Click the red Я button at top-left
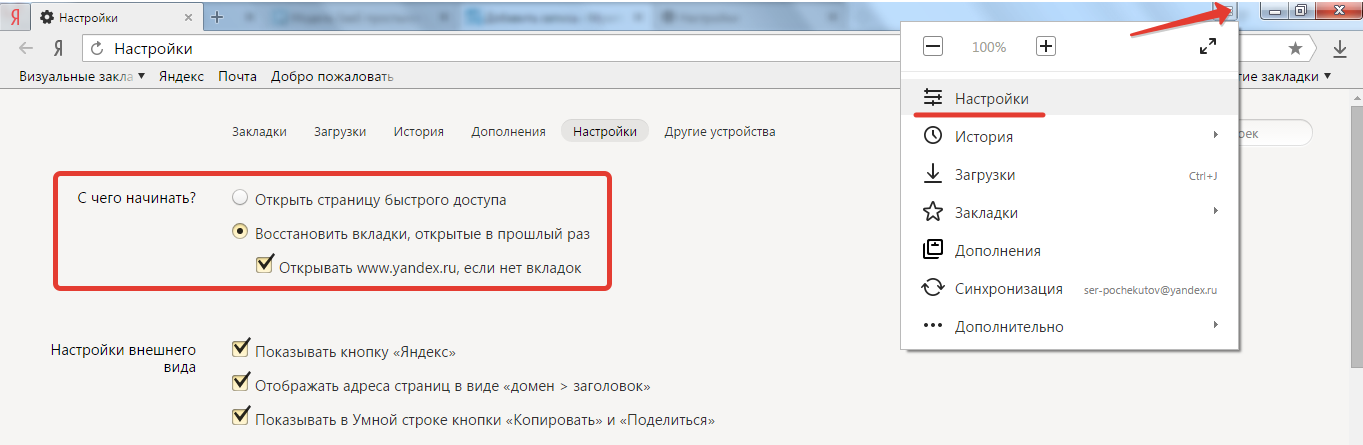This screenshot has width=1363, height=445. pos(14,17)
